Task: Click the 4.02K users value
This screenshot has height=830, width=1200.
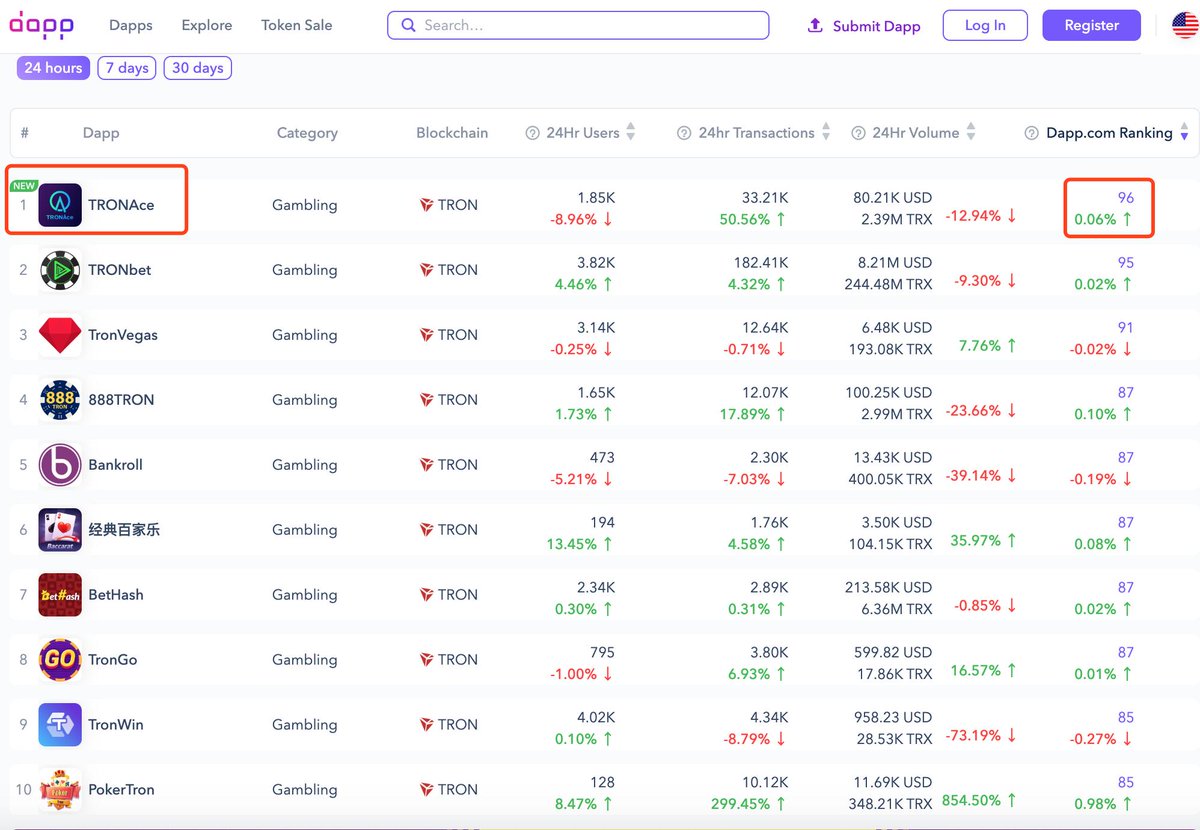Action: pyautogui.click(x=595, y=718)
